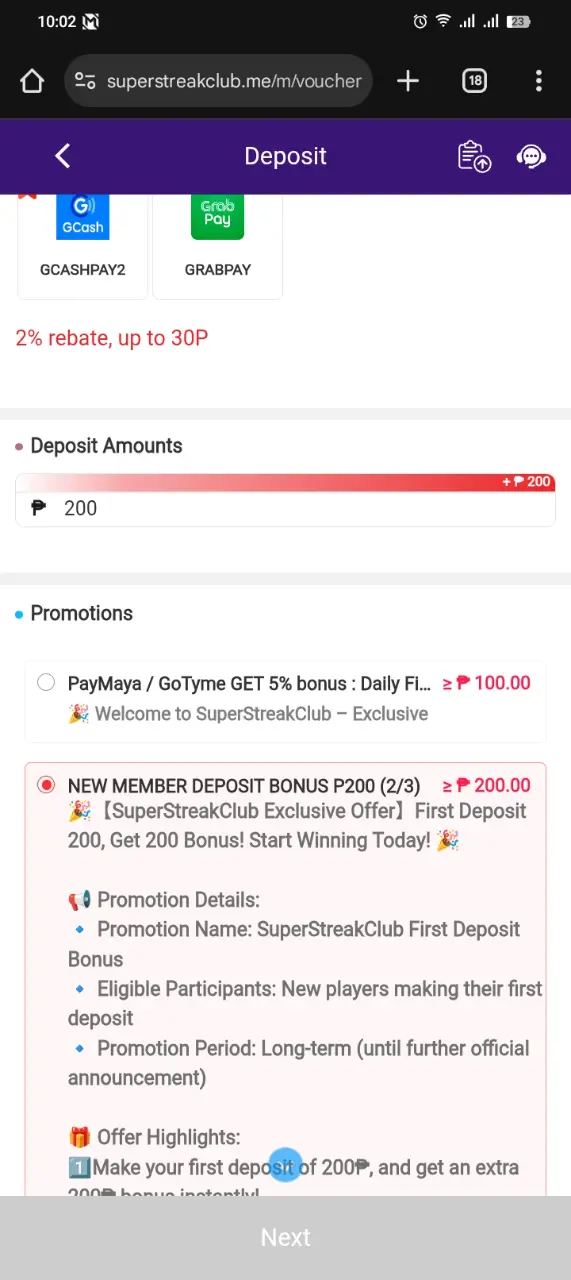Screen dimensions: 571x1280
Task: Open a new browser tab
Action: (408, 81)
